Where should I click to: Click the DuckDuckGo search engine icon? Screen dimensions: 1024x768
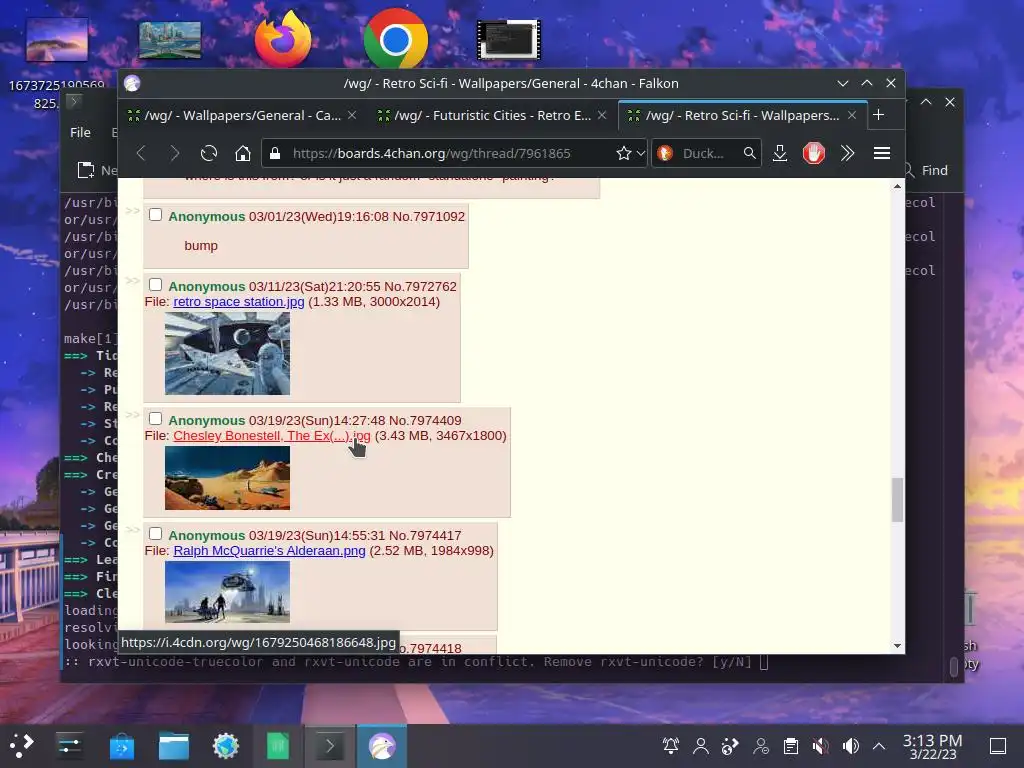[665, 153]
